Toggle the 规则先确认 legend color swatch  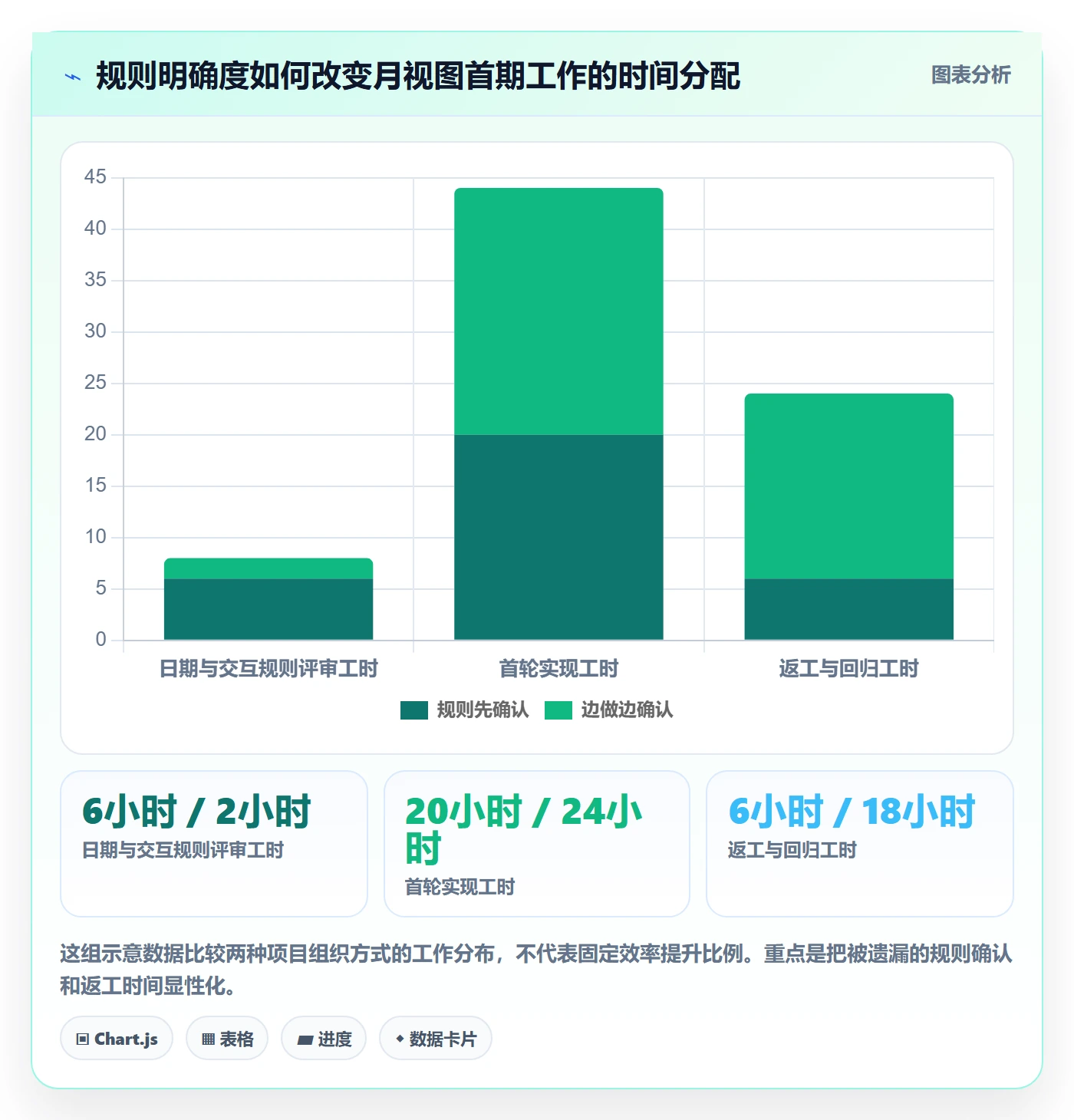(413, 710)
